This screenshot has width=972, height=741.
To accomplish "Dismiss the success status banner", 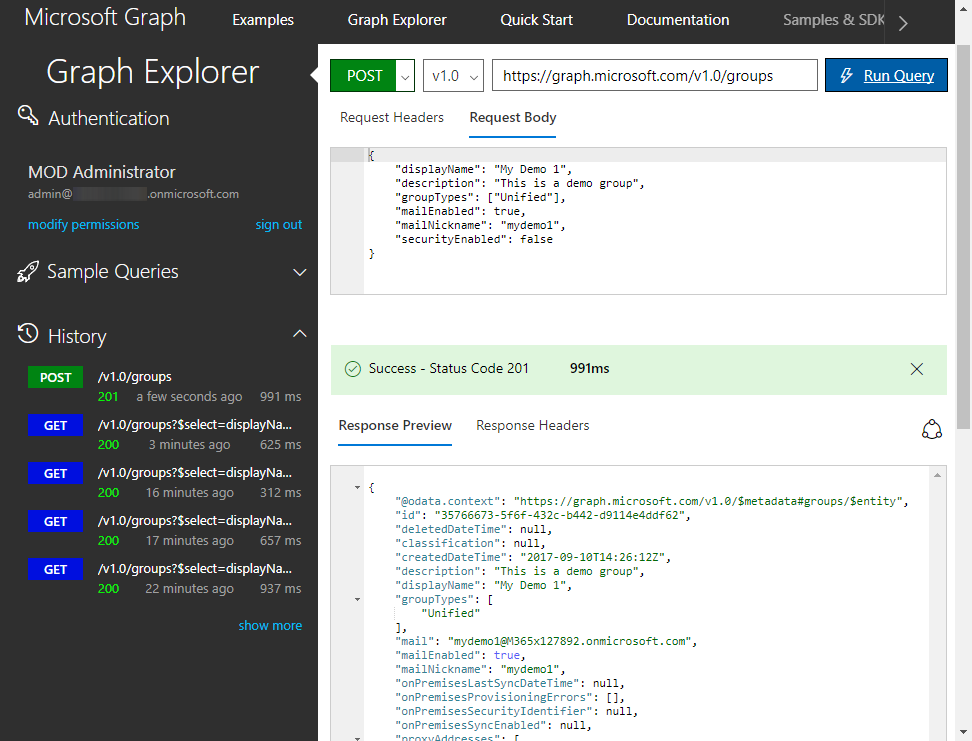I will 917,369.
